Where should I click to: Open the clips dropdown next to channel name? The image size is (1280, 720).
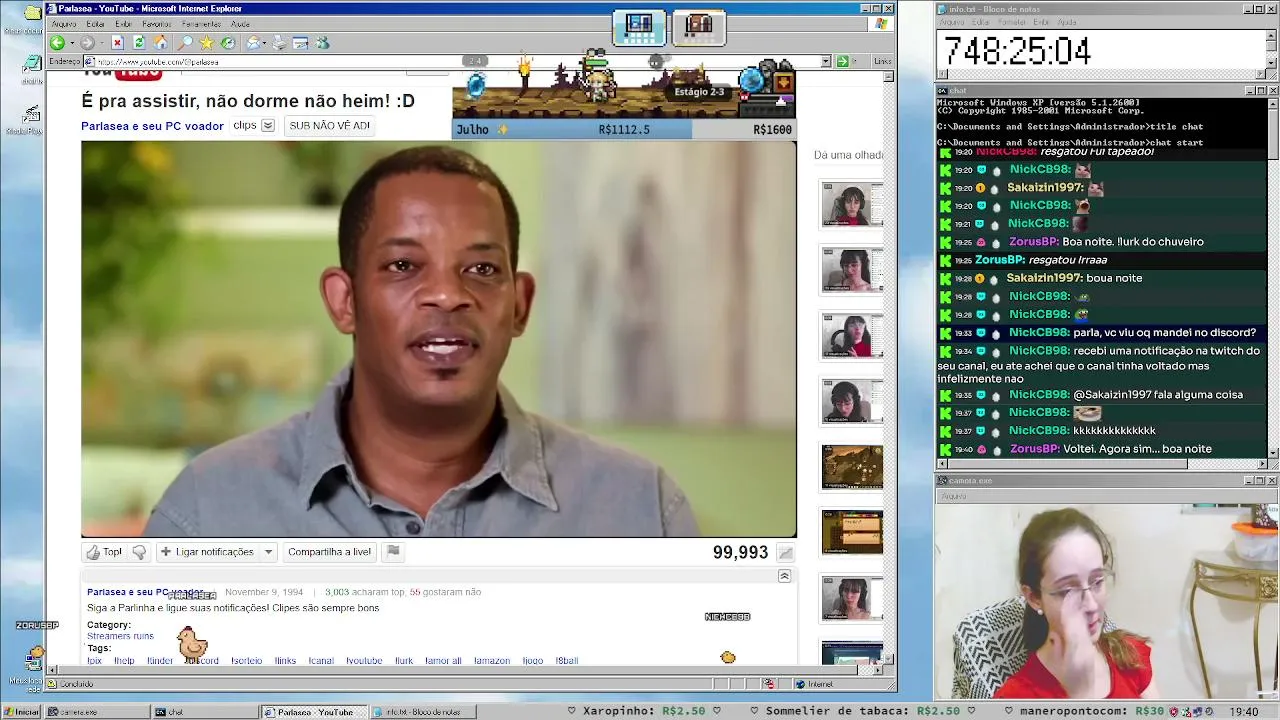268,126
